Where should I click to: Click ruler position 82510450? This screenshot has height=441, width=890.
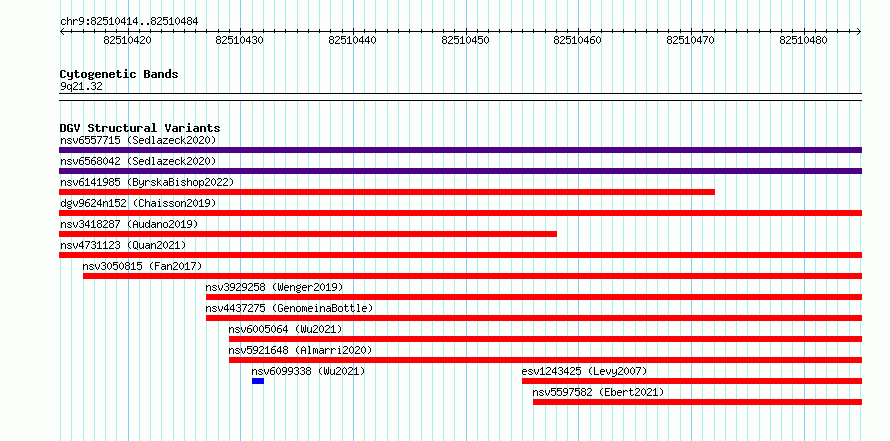(x=465, y=40)
